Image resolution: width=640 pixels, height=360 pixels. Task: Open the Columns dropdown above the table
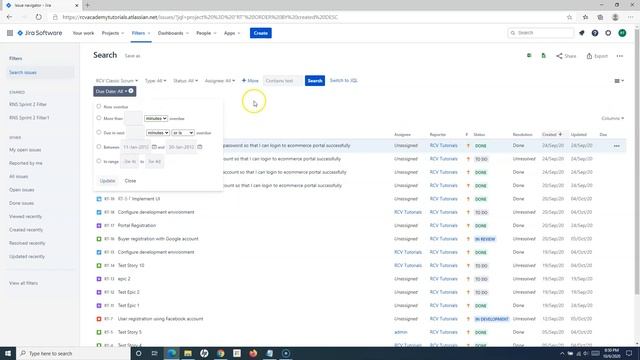pos(612,118)
